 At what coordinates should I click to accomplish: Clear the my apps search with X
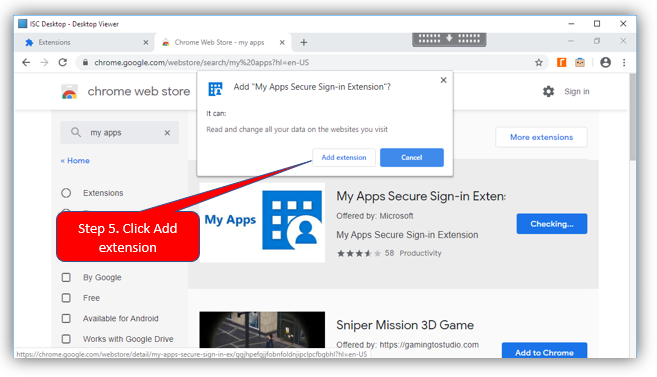pyautogui.click(x=167, y=133)
